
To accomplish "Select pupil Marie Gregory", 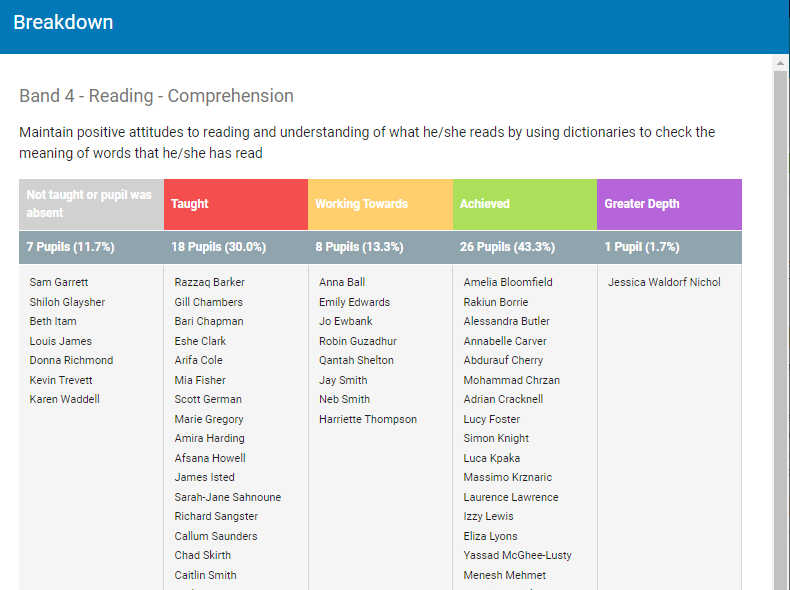I will 209,419.
